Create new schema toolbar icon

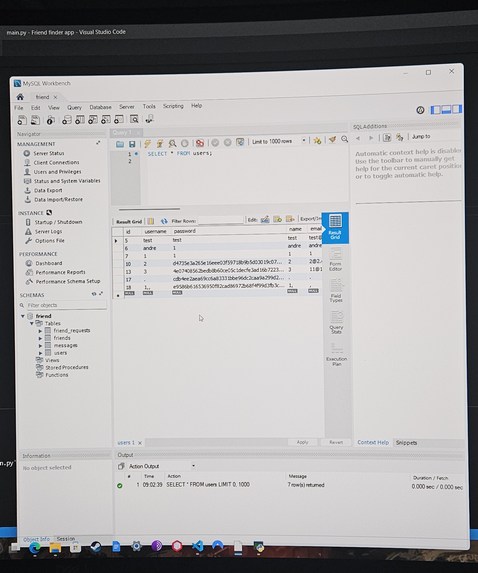[x=67, y=119]
